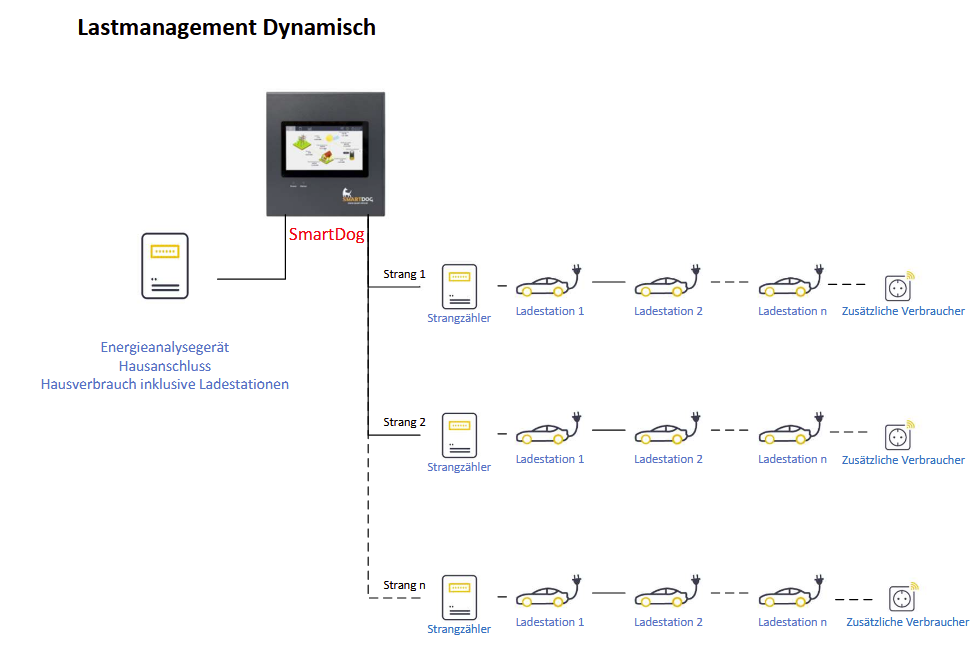Select the wireless socket icon on Strang 2
The width and height of the screenshot is (972, 671).
click(x=900, y=435)
